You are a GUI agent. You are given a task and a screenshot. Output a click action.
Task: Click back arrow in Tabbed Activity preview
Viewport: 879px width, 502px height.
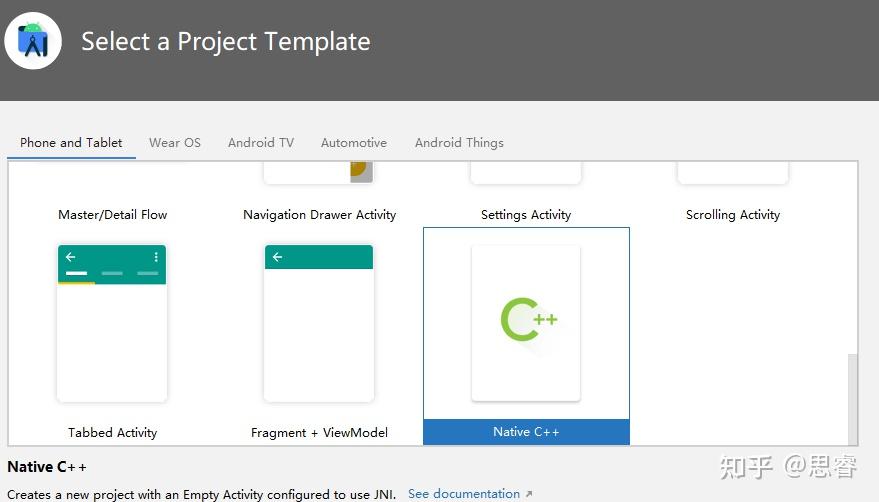coord(70,257)
